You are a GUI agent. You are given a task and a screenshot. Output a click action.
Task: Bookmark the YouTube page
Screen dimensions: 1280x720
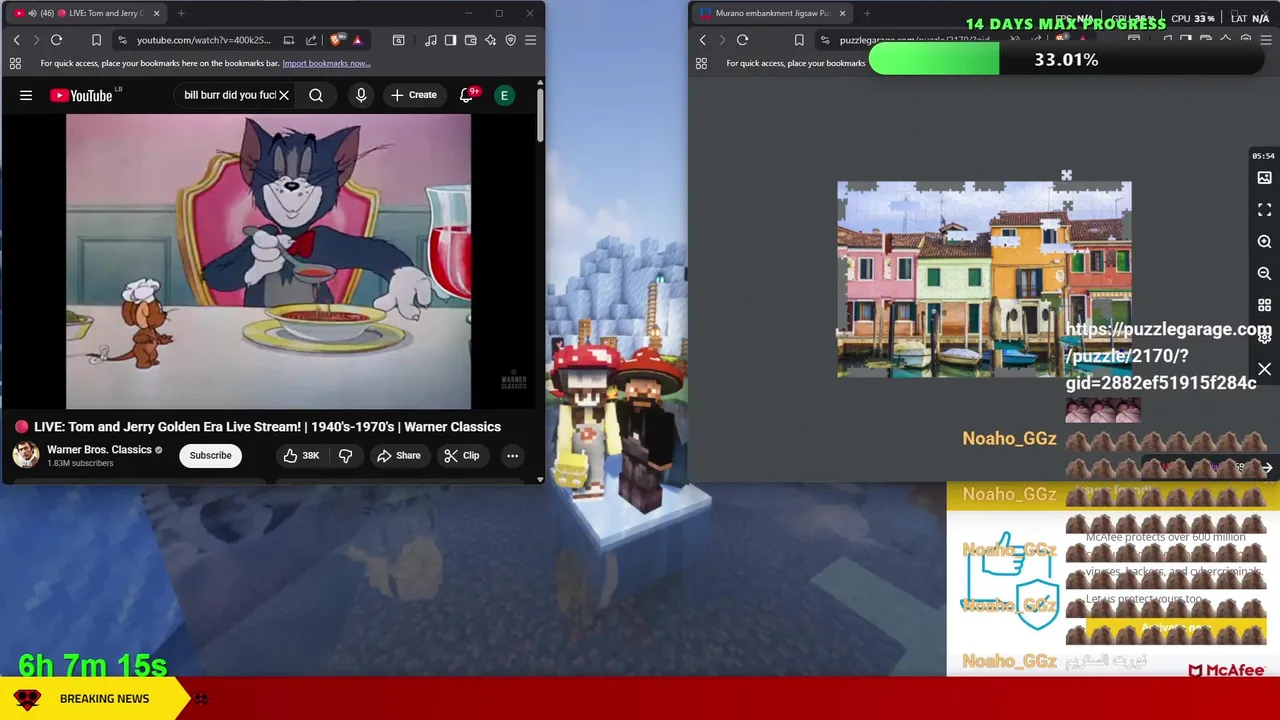point(96,40)
